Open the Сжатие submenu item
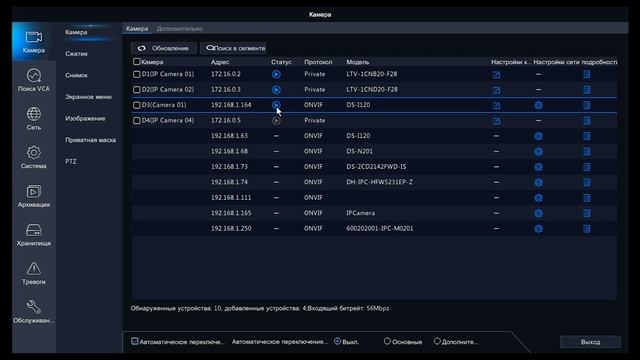 pyautogui.click(x=76, y=54)
